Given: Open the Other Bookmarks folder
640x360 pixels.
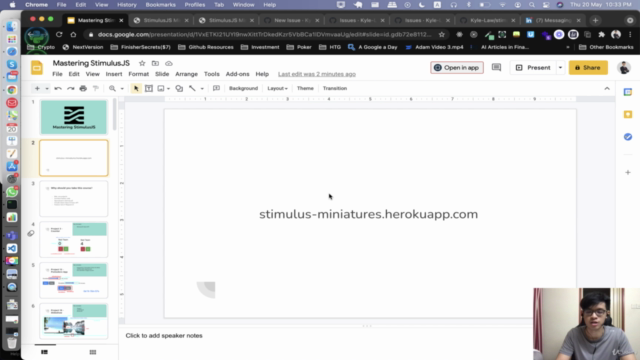Looking at the screenshot, I should point(606,47).
